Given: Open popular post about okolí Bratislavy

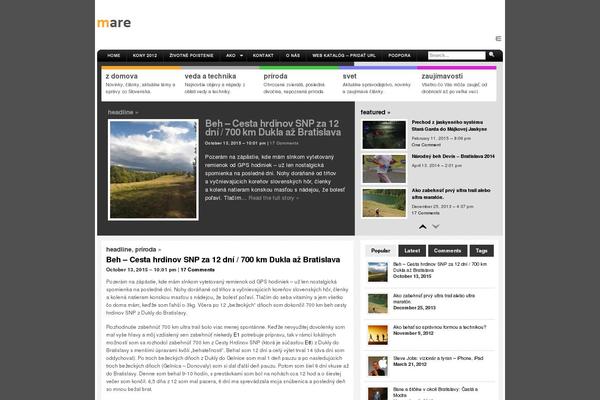Looking at the screenshot, I should point(435,392).
